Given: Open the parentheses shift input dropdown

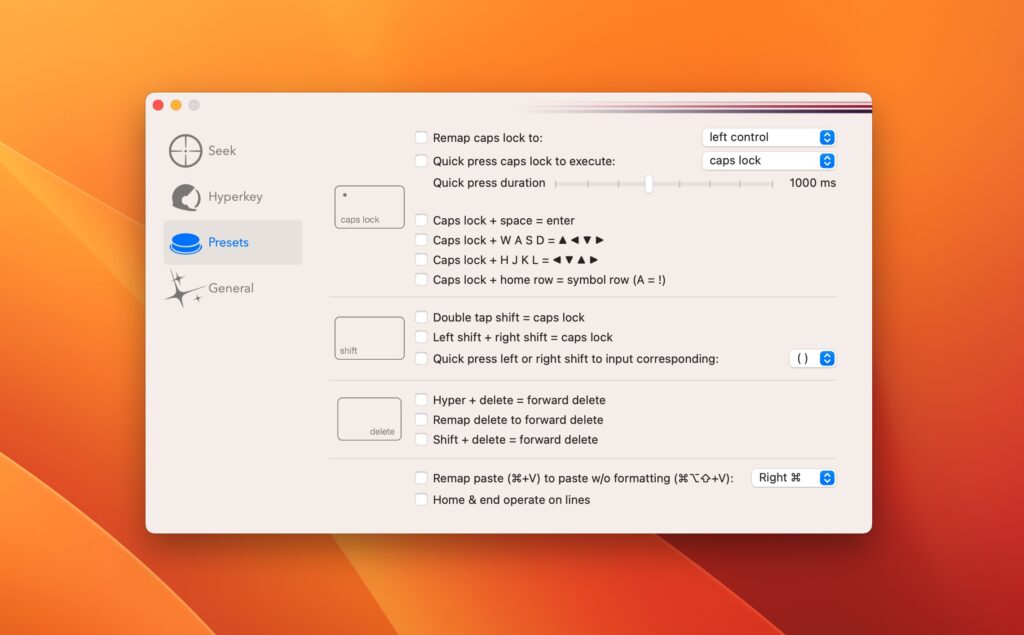Looking at the screenshot, I should pyautogui.click(x=813, y=358).
